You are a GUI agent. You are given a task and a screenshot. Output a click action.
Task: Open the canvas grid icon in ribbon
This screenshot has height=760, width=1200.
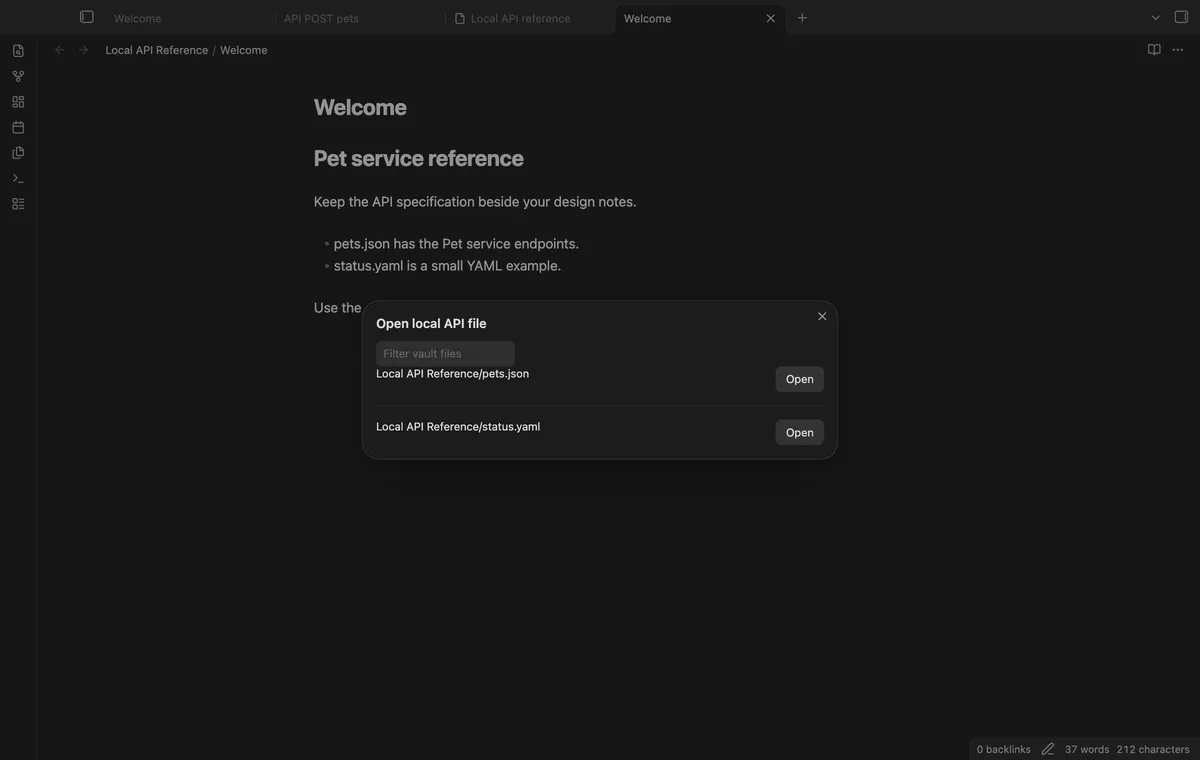18,102
